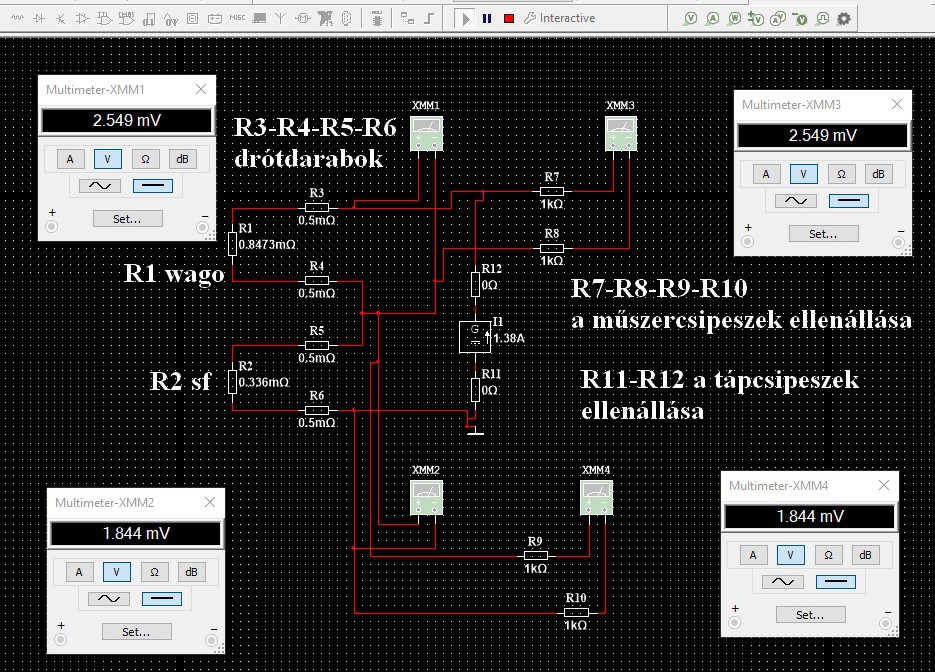Switch Multimeter-XMM1 to ohmmeter mode (Ω)

pos(145,159)
